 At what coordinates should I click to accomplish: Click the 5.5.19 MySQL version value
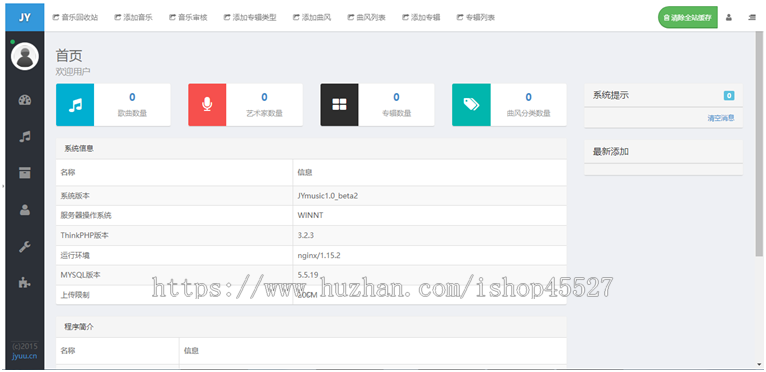[x=308, y=275]
